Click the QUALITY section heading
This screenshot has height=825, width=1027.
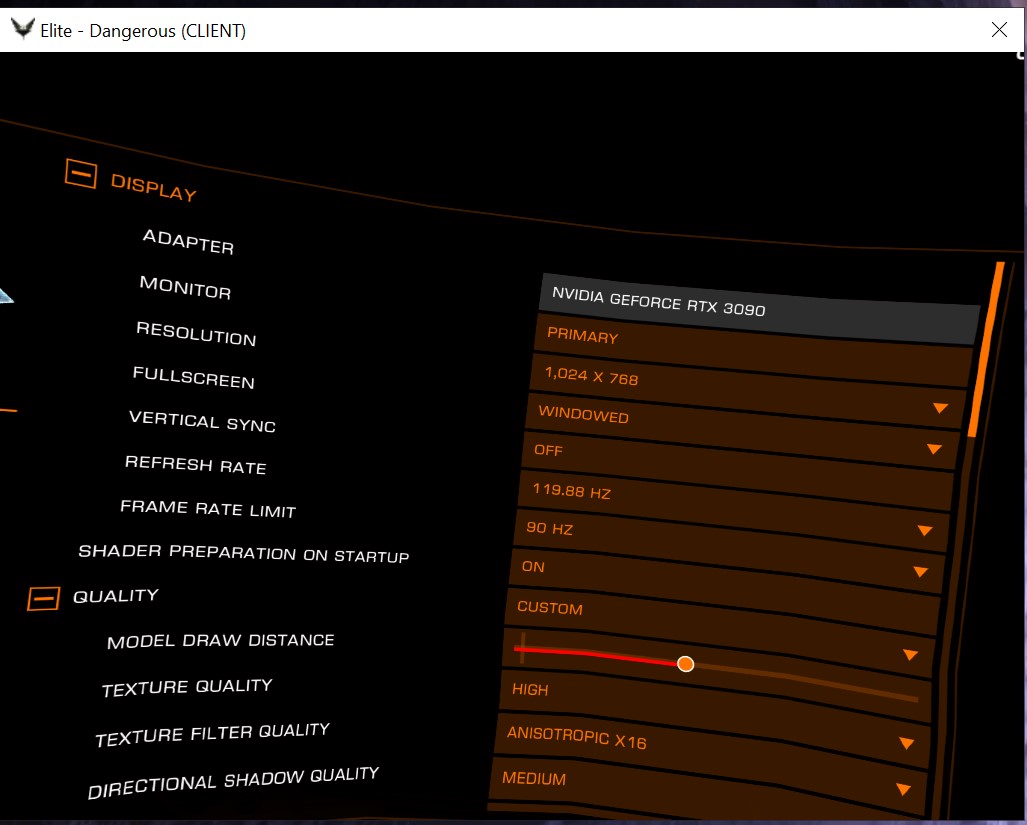(115, 596)
